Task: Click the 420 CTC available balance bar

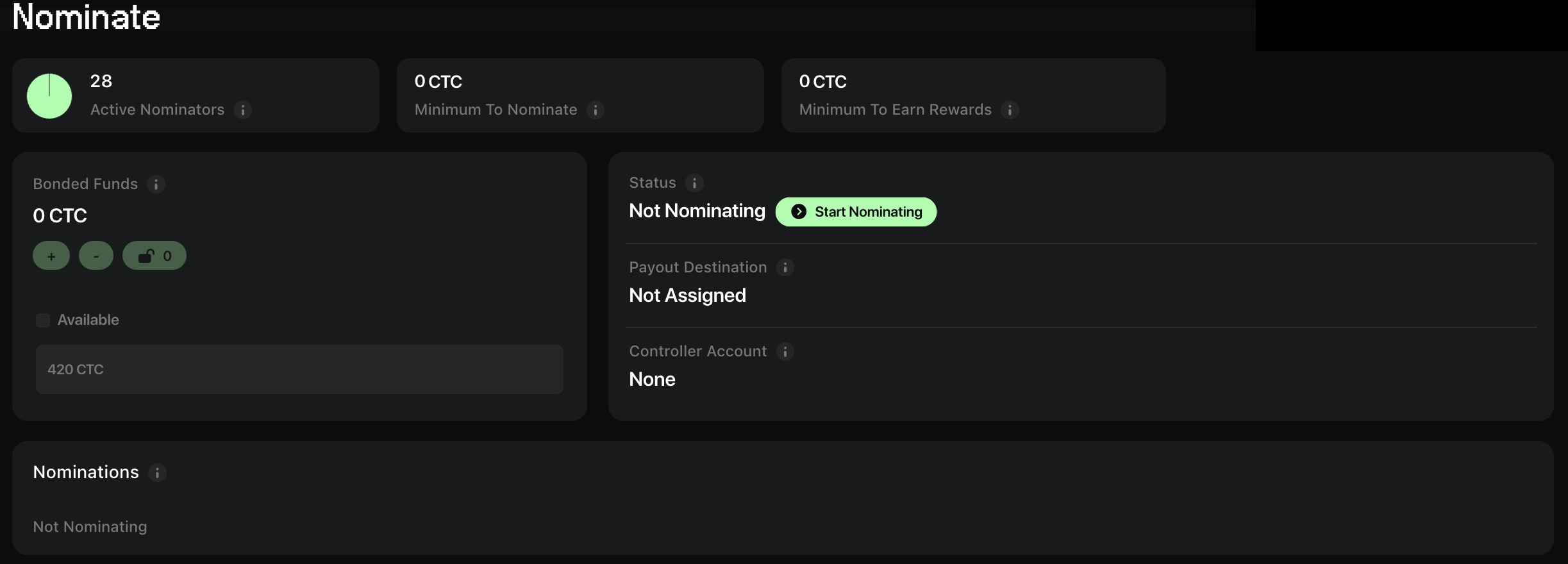Action: 299,369
